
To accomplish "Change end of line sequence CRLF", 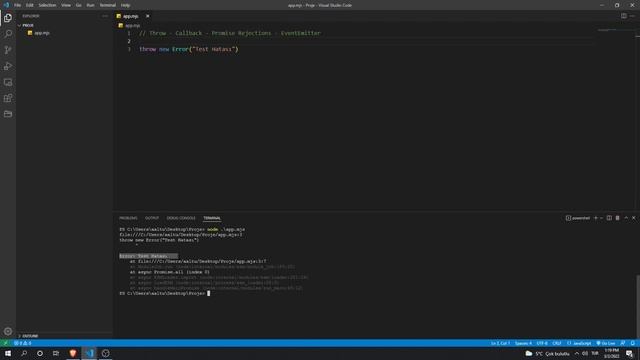I will (x=557, y=343).
